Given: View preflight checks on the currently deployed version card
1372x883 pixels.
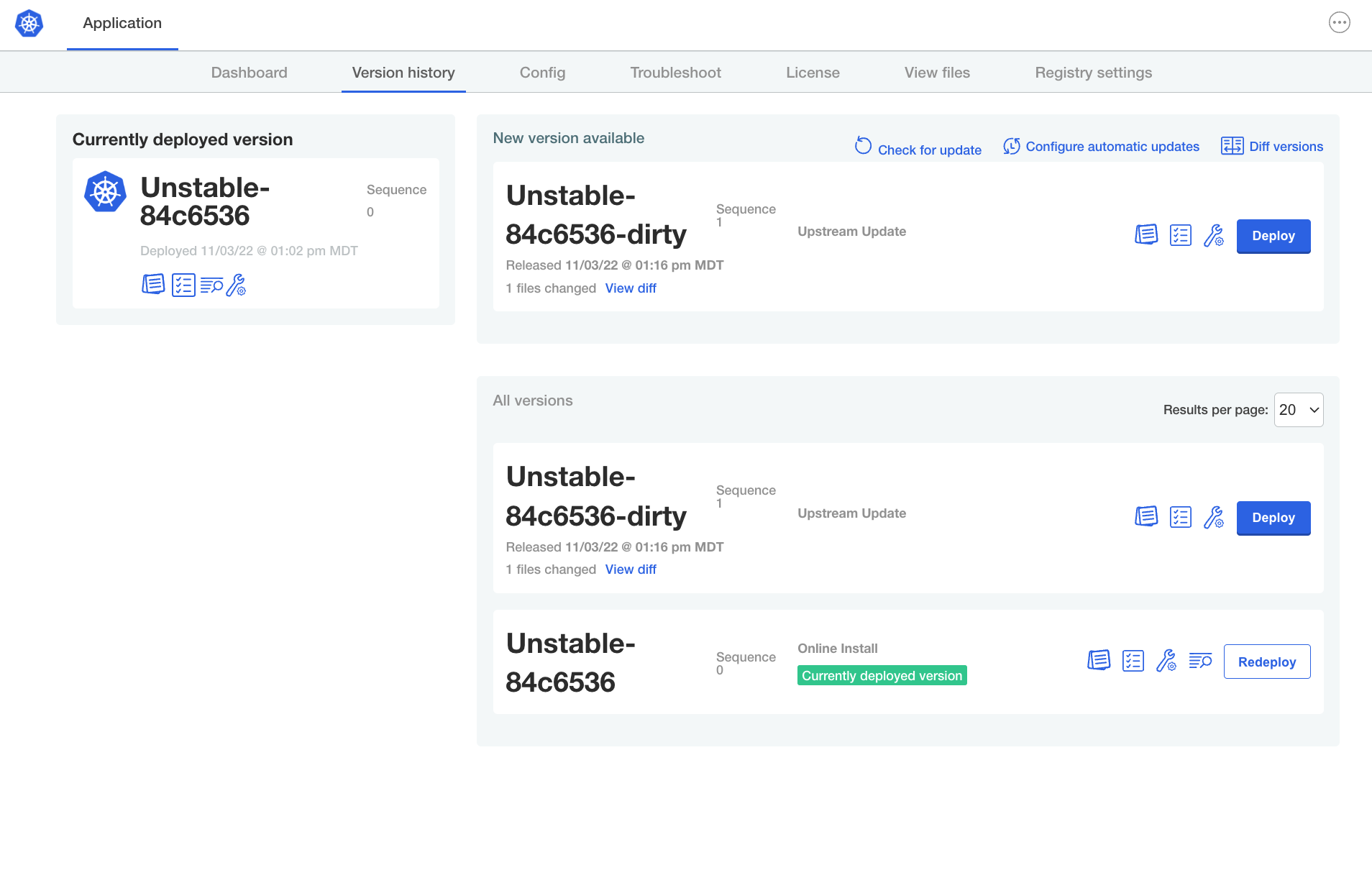Looking at the screenshot, I should pos(183,285).
